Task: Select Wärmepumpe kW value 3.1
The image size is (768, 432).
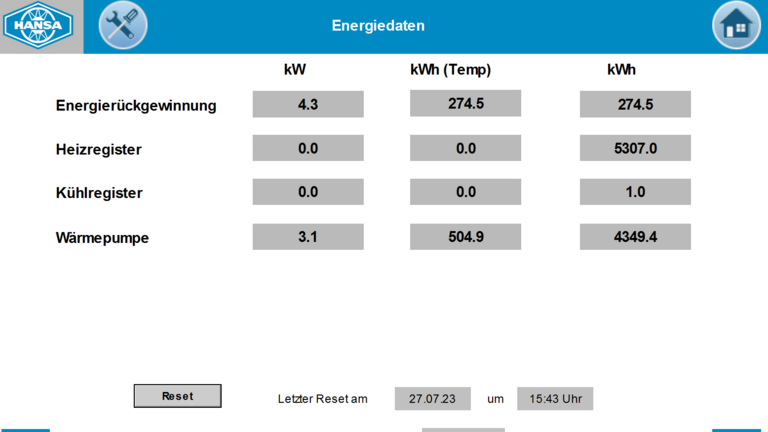Action: tap(308, 237)
